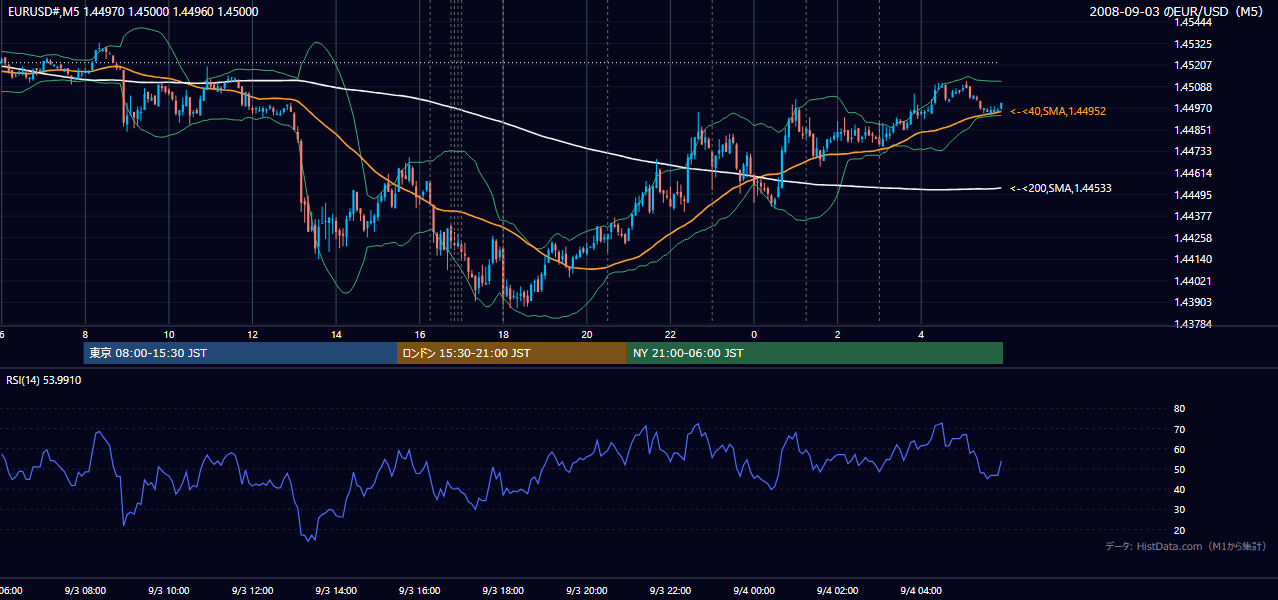
Task: Click hour label 10 on price chart axis
Action: (169, 334)
